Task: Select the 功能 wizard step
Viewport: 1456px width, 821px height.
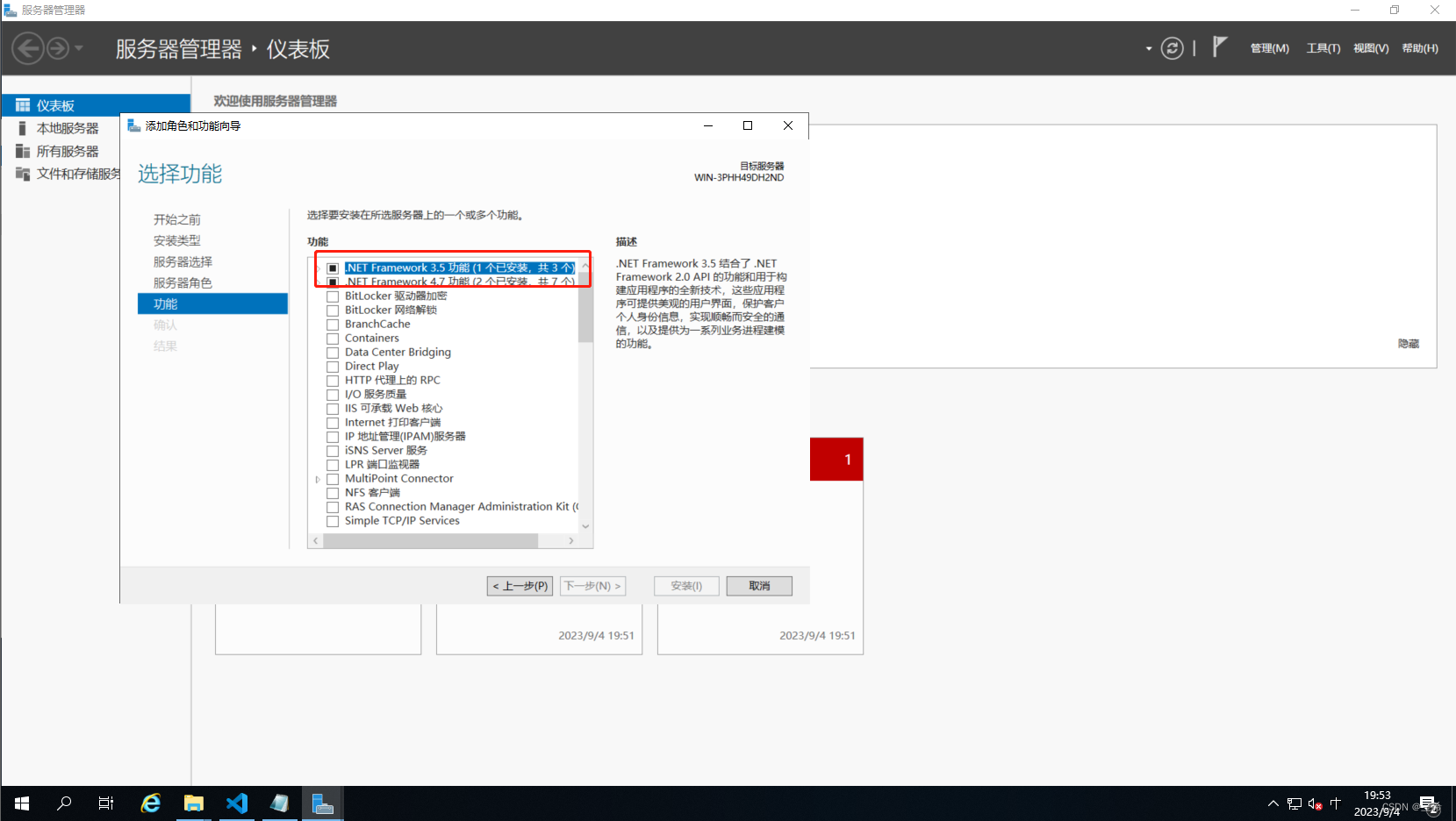Action: click(x=212, y=303)
